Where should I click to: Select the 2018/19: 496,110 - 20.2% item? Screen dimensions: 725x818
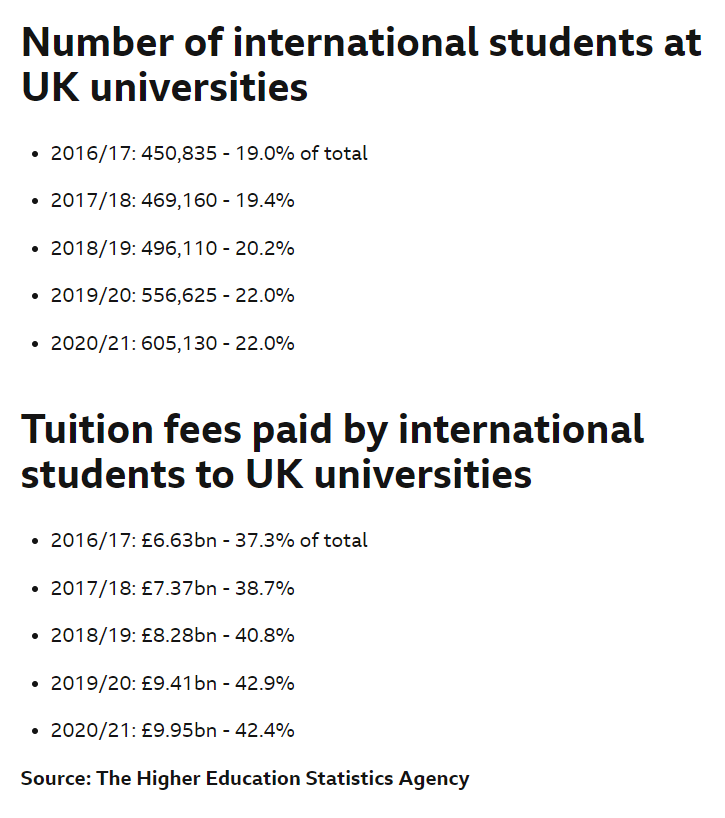pos(173,248)
